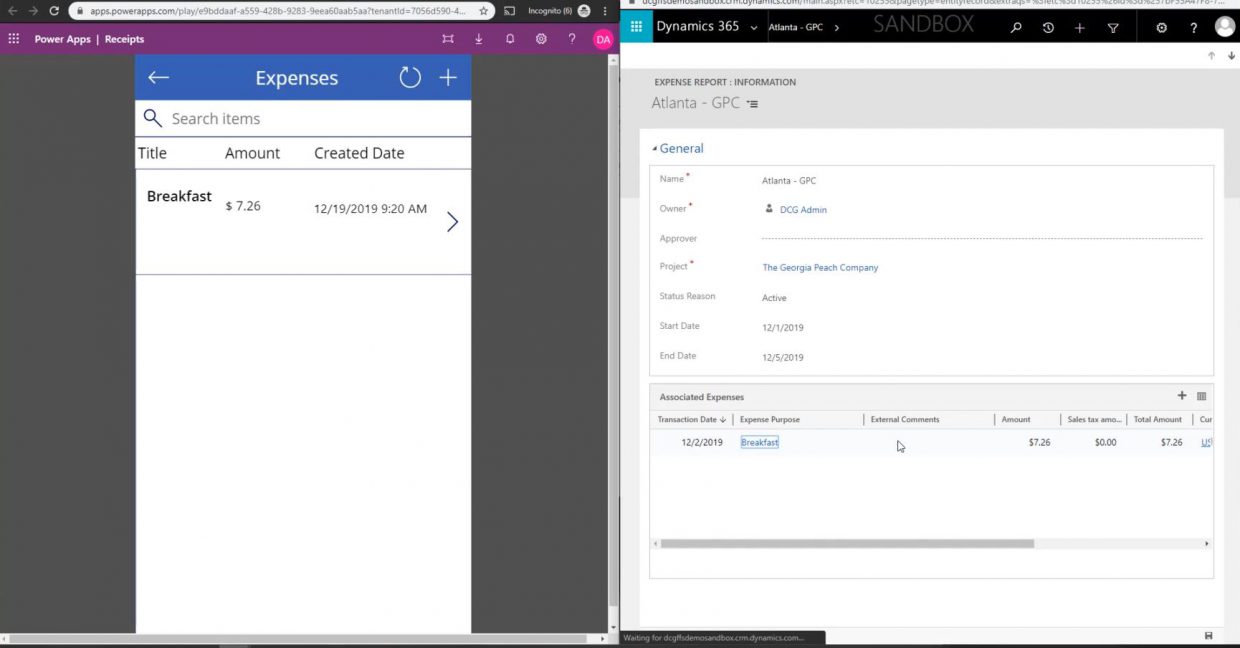Click the Name value Atlanta - GPC
This screenshot has height=648, width=1240.
pos(789,181)
